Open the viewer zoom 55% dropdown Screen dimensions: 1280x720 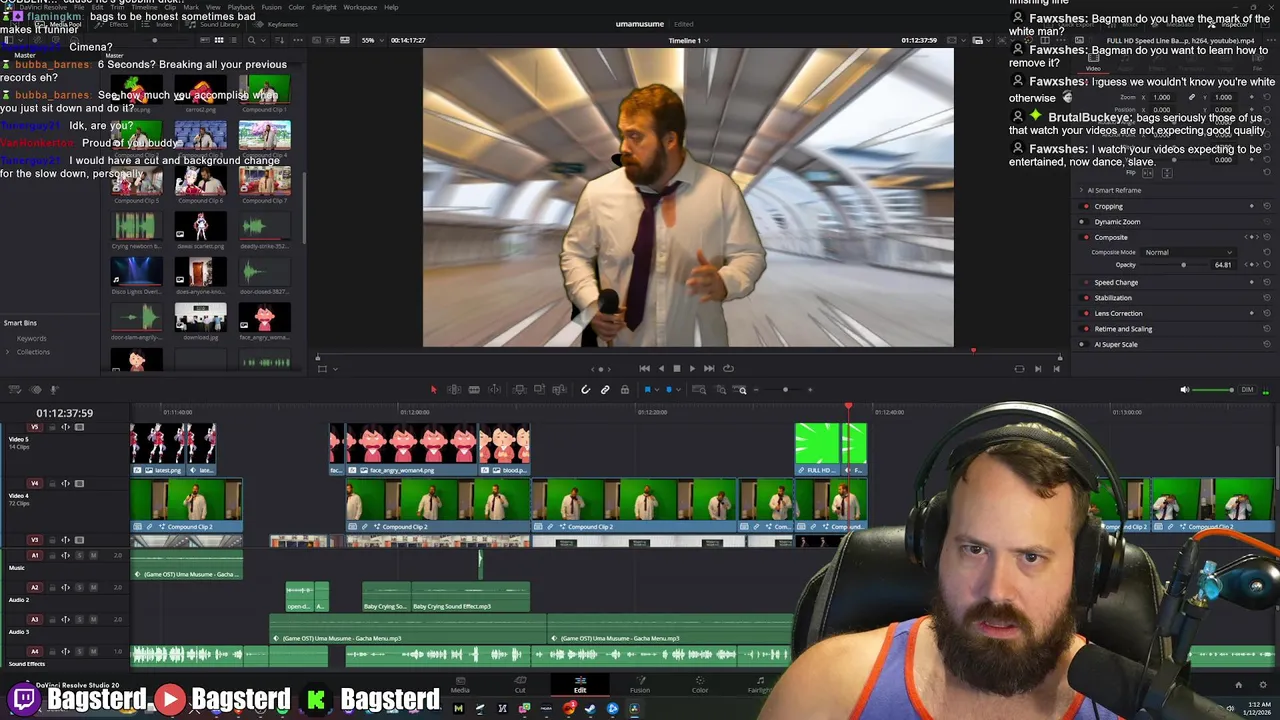[x=372, y=40]
